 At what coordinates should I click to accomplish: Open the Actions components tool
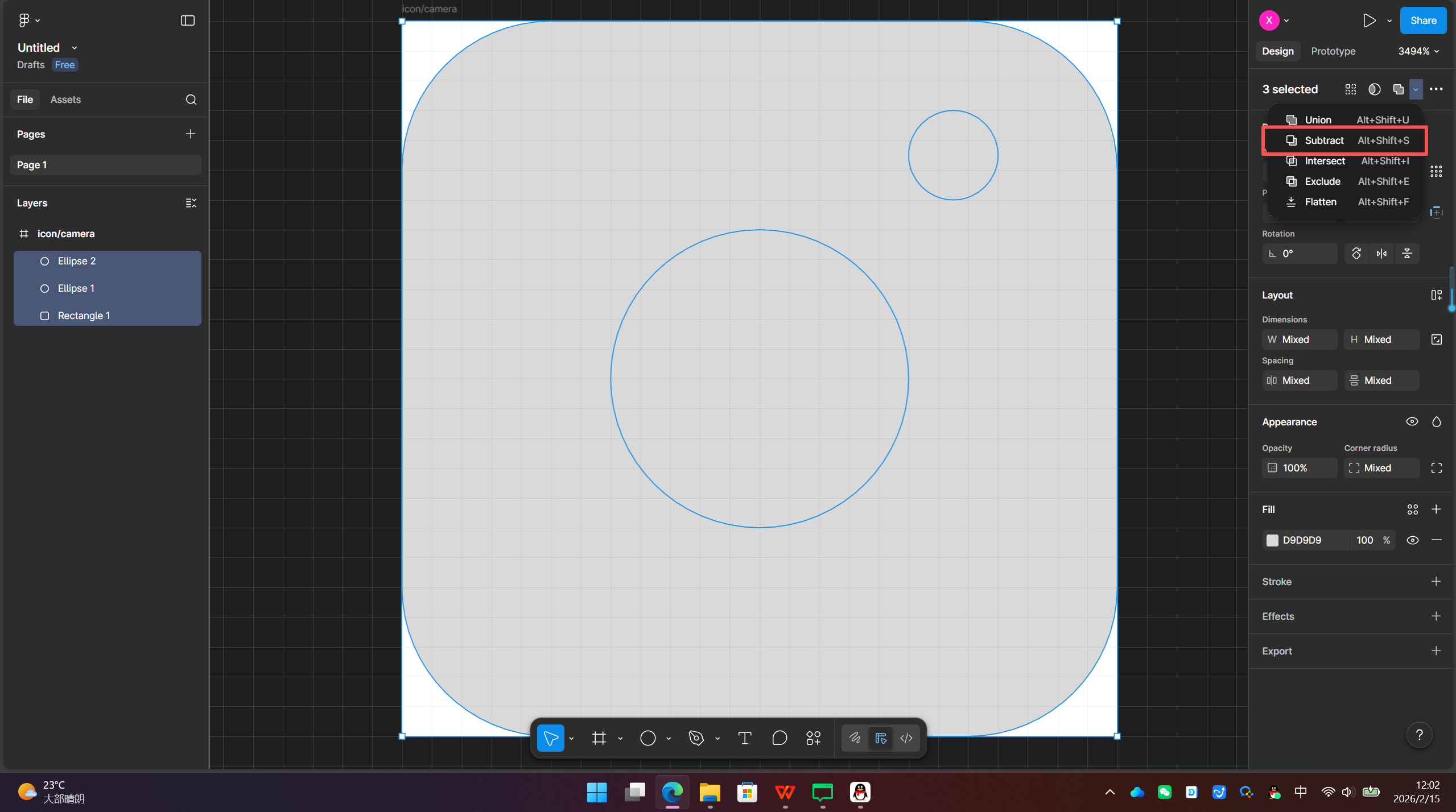pos(813,738)
